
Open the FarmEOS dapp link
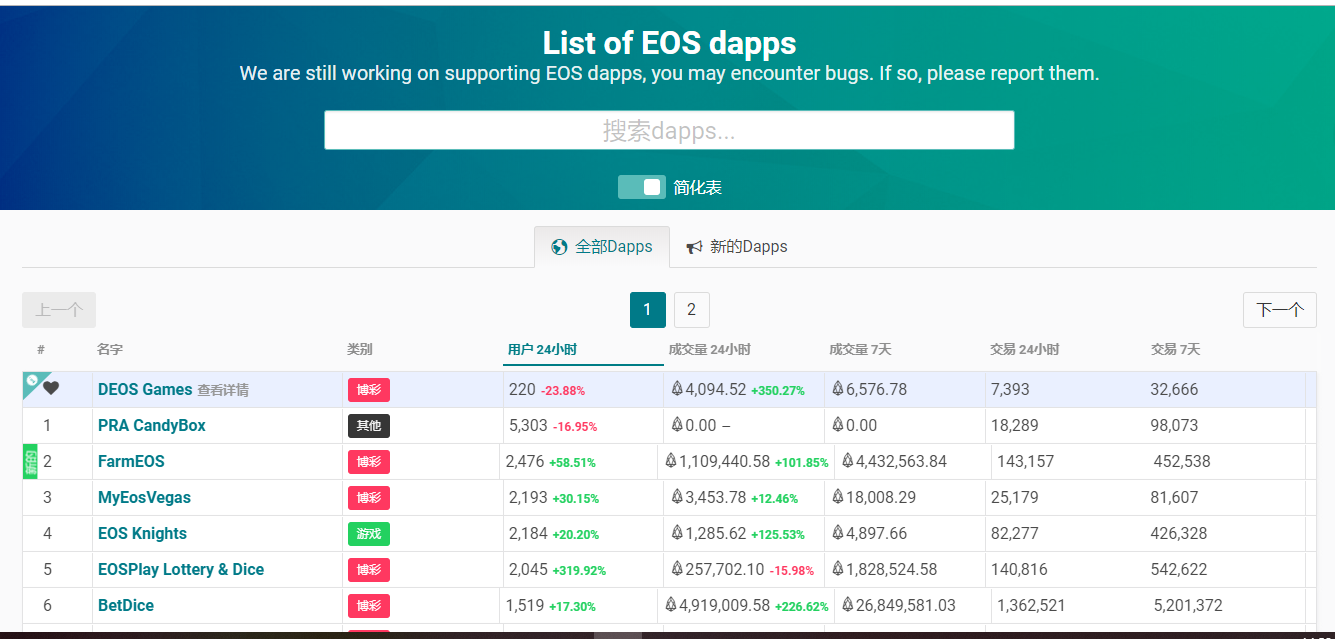pyautogui.click(x=131, y=461)
